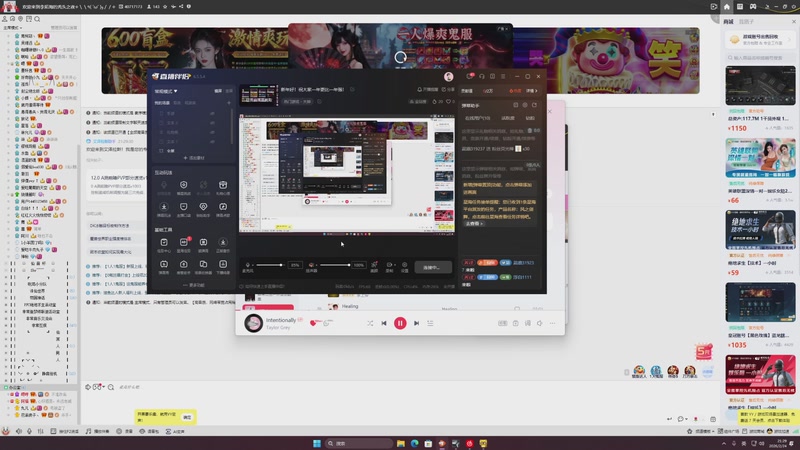This screenshot has width=800, height=450.
Task: Select landscape orientation tab in streaming app
Action: [x=218, y=91]
